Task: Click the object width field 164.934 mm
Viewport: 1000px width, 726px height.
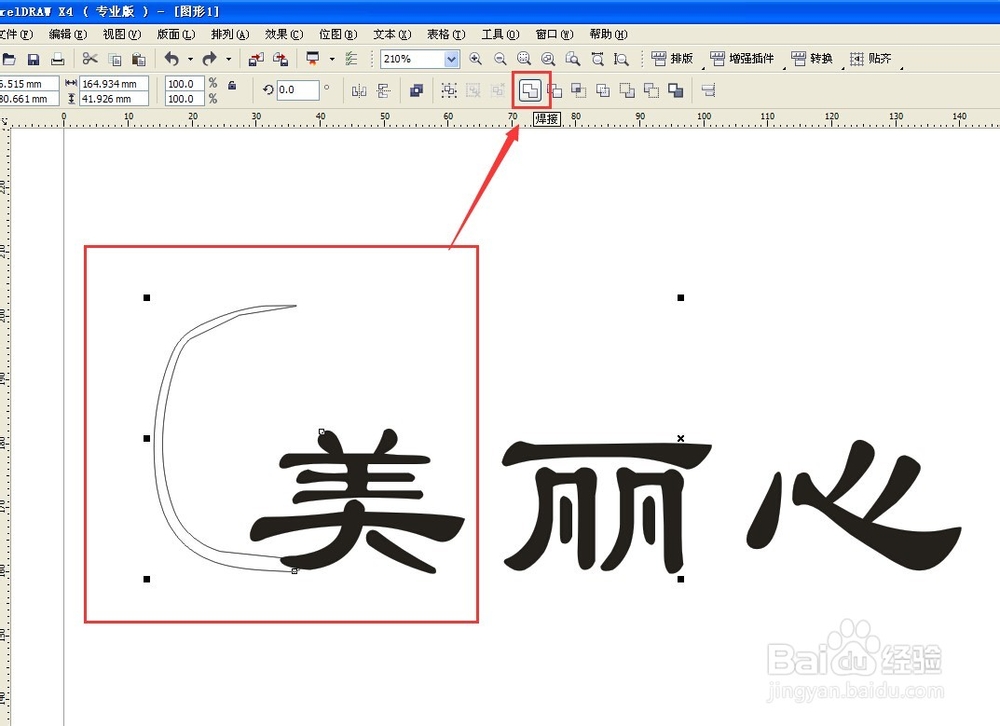Action: (x=114, y=84)
